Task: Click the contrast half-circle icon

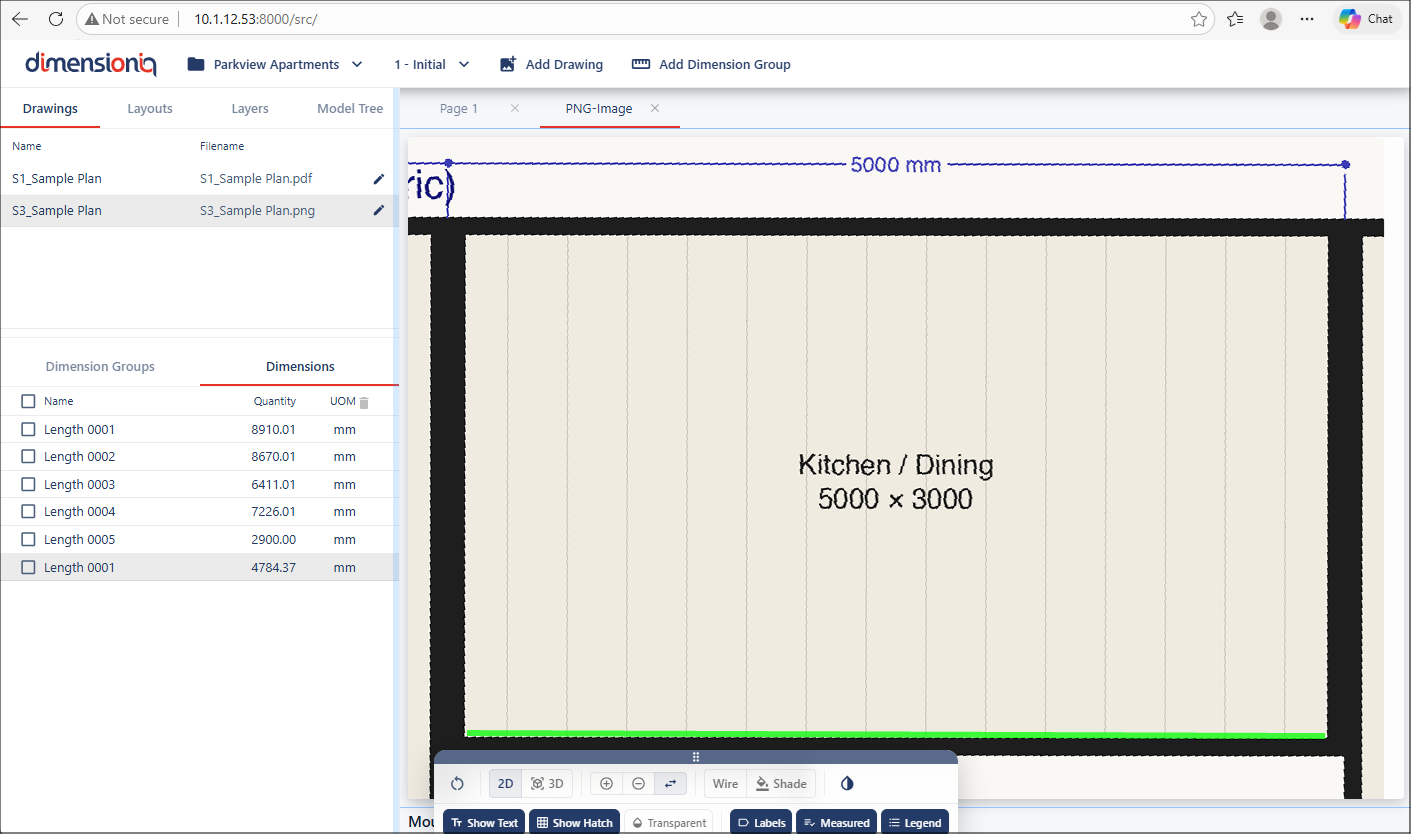Action: click(847, 784)
